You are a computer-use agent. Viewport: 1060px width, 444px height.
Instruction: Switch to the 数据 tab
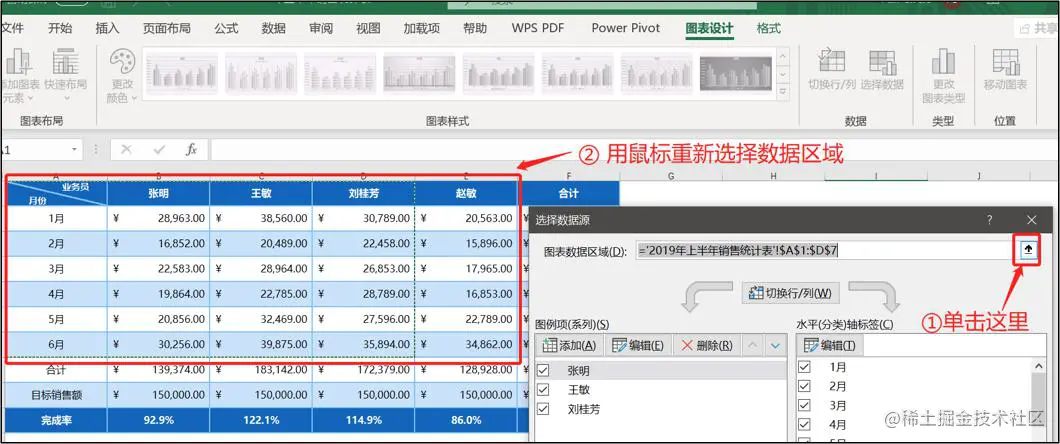pyautogui.click(x=274, y=28)
